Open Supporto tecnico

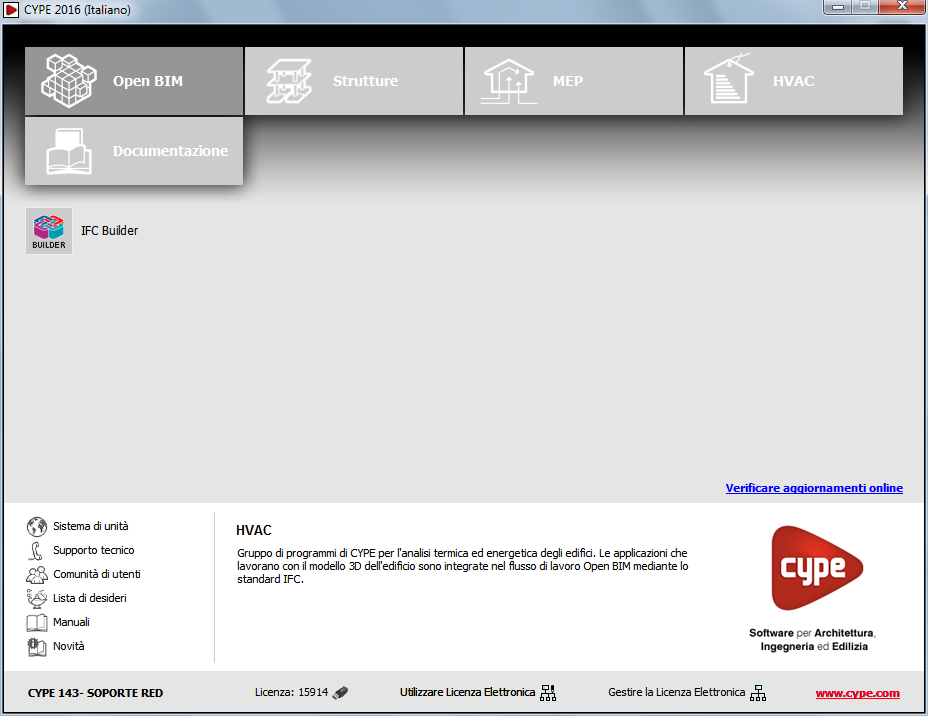tap(94, 550)
